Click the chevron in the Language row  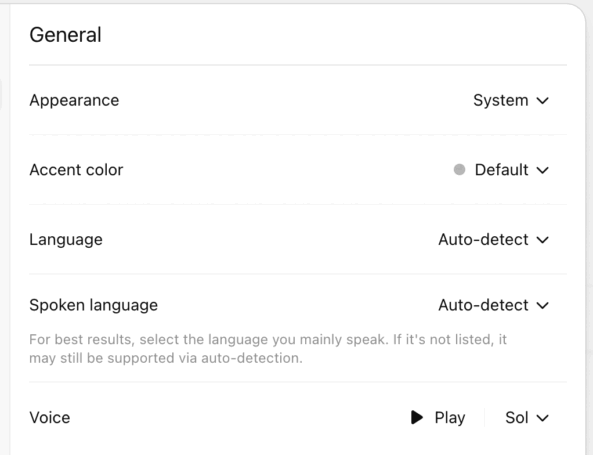coord(543,240)
